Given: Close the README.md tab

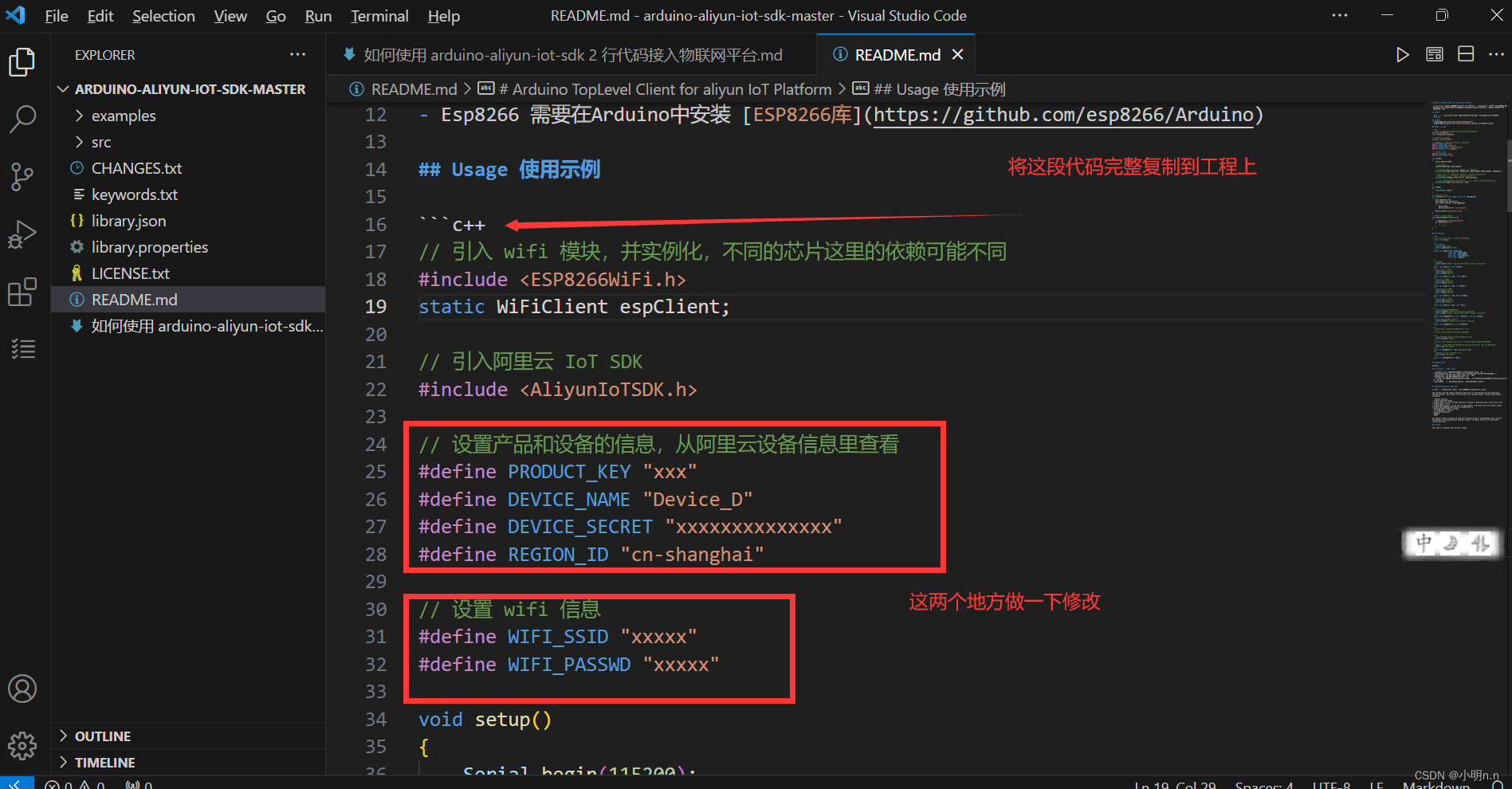Looking at the screenshot, I should pyautogui.click(x=958, y=54).
